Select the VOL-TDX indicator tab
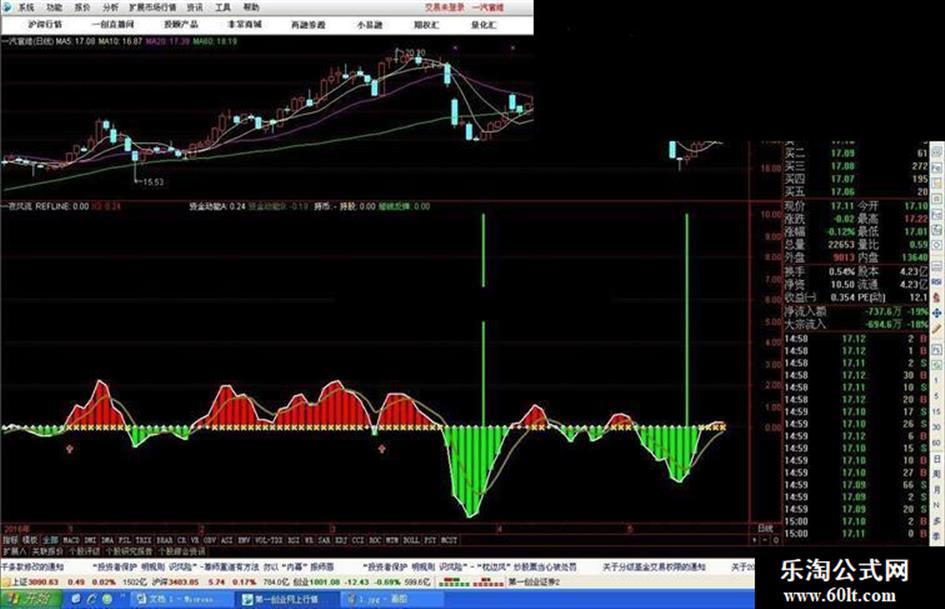 click(268, 540)
